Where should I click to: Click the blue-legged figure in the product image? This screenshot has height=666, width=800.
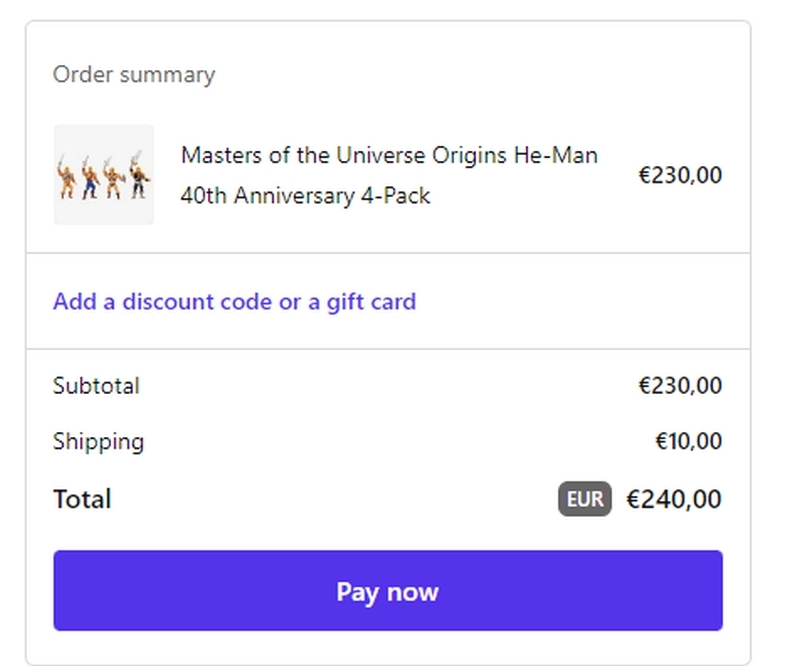tap(90, 178)
